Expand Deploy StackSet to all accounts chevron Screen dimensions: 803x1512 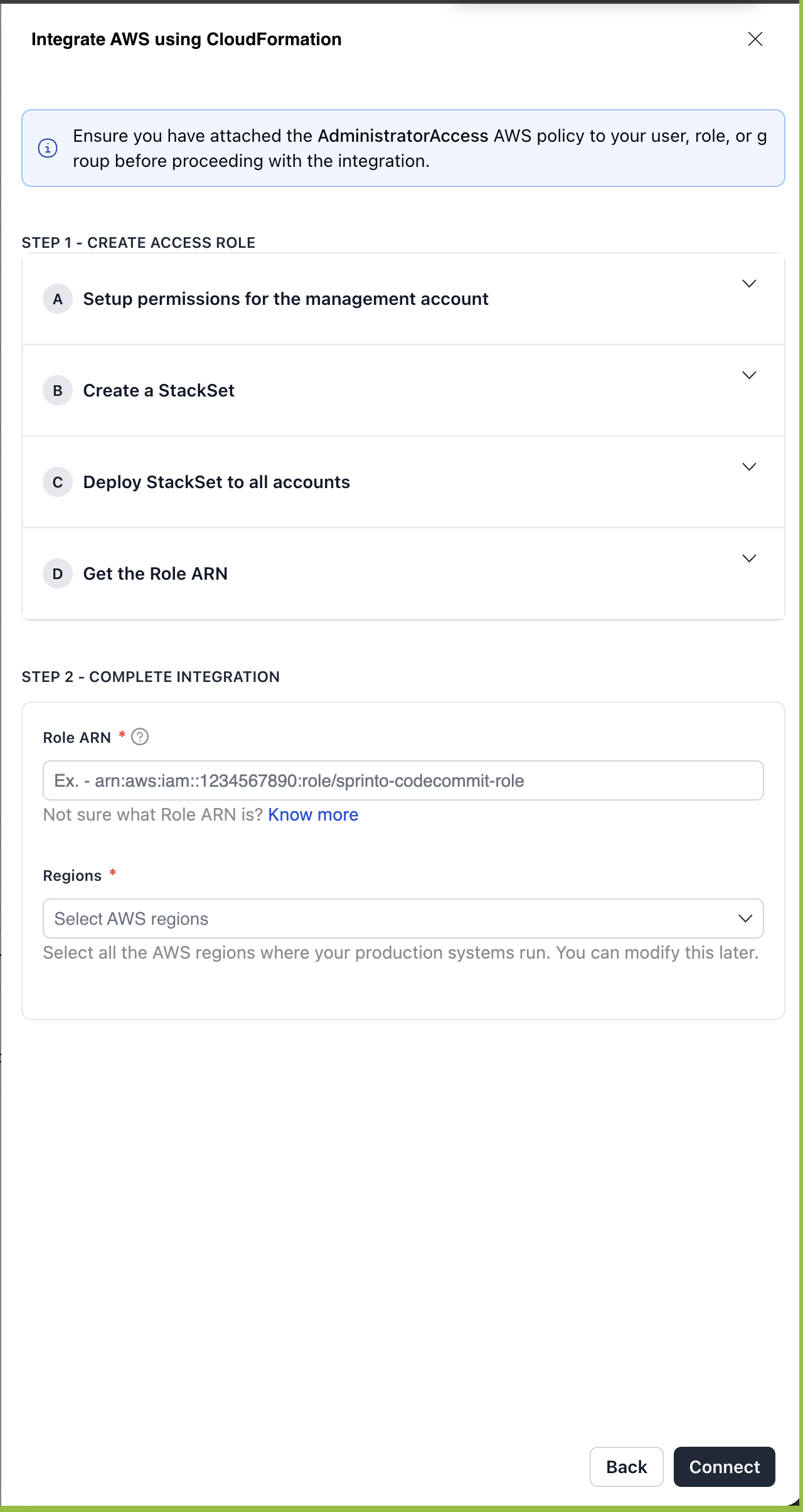pos(749,467)
